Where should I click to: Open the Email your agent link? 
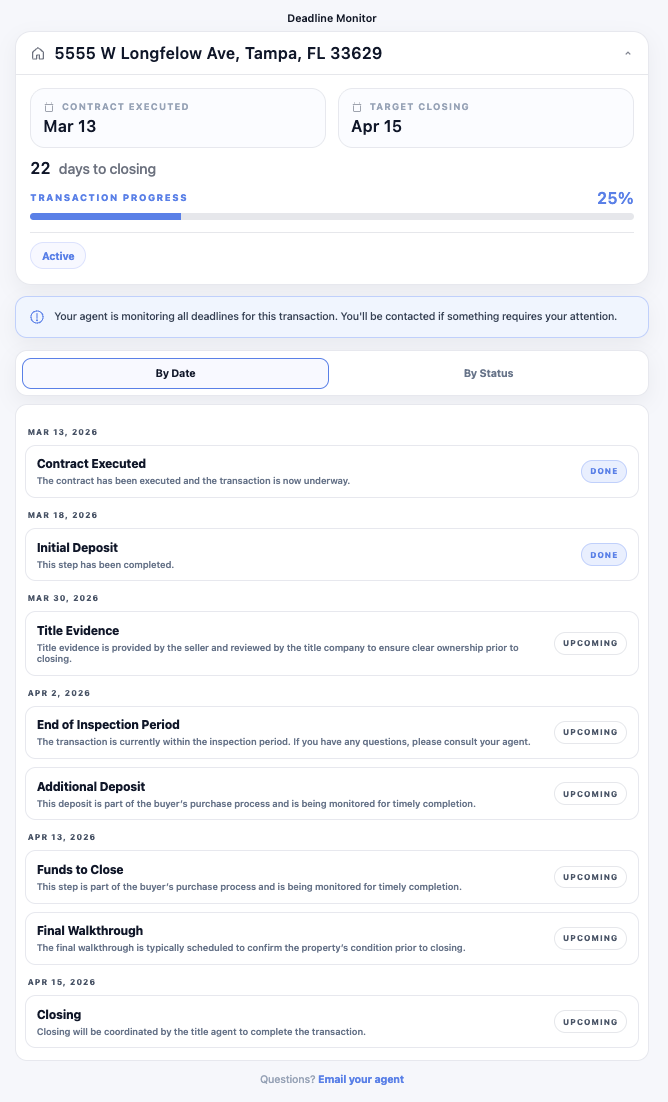pyautogui.click(x=361, y=1079)
